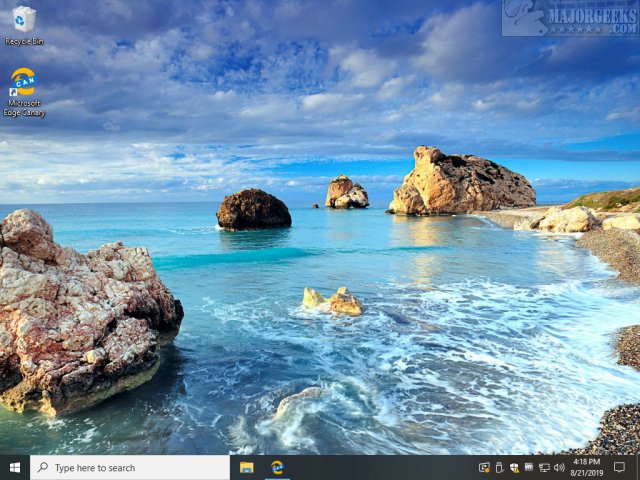
Task: Open Windows Security tray icon with warning
Action: click(x=514, y=467)
